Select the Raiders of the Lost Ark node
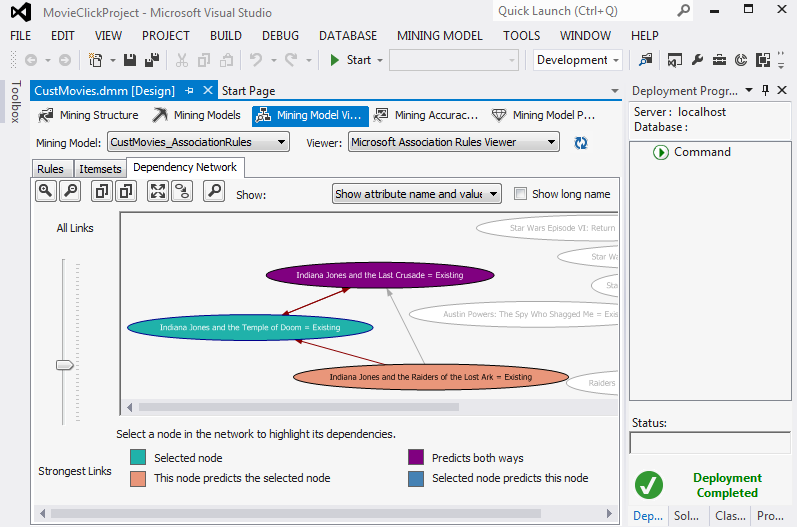The height and width of the screenshot is (527, 797). coord(431,377)
